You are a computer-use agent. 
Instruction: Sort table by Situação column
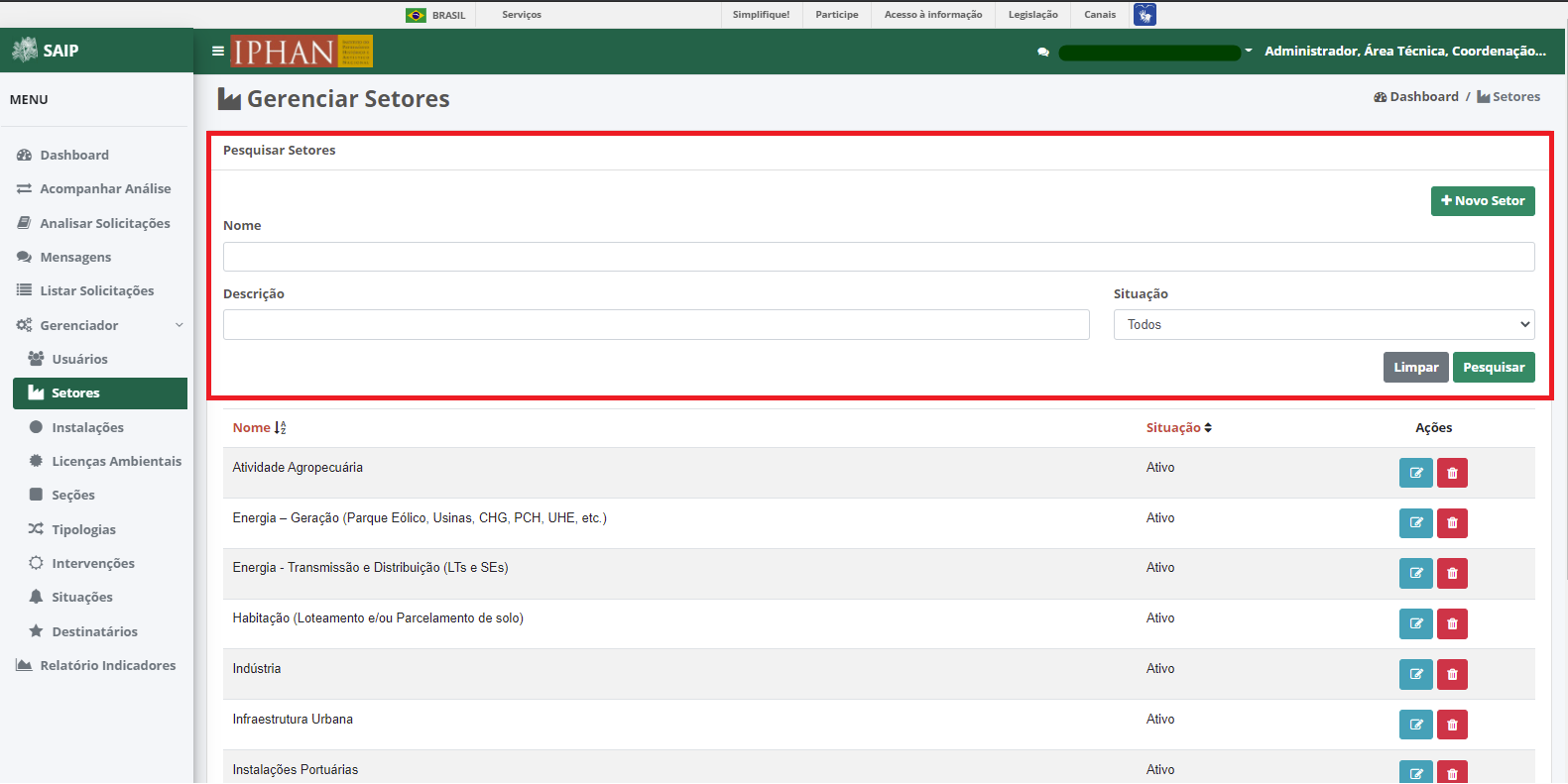point(1178,428)
